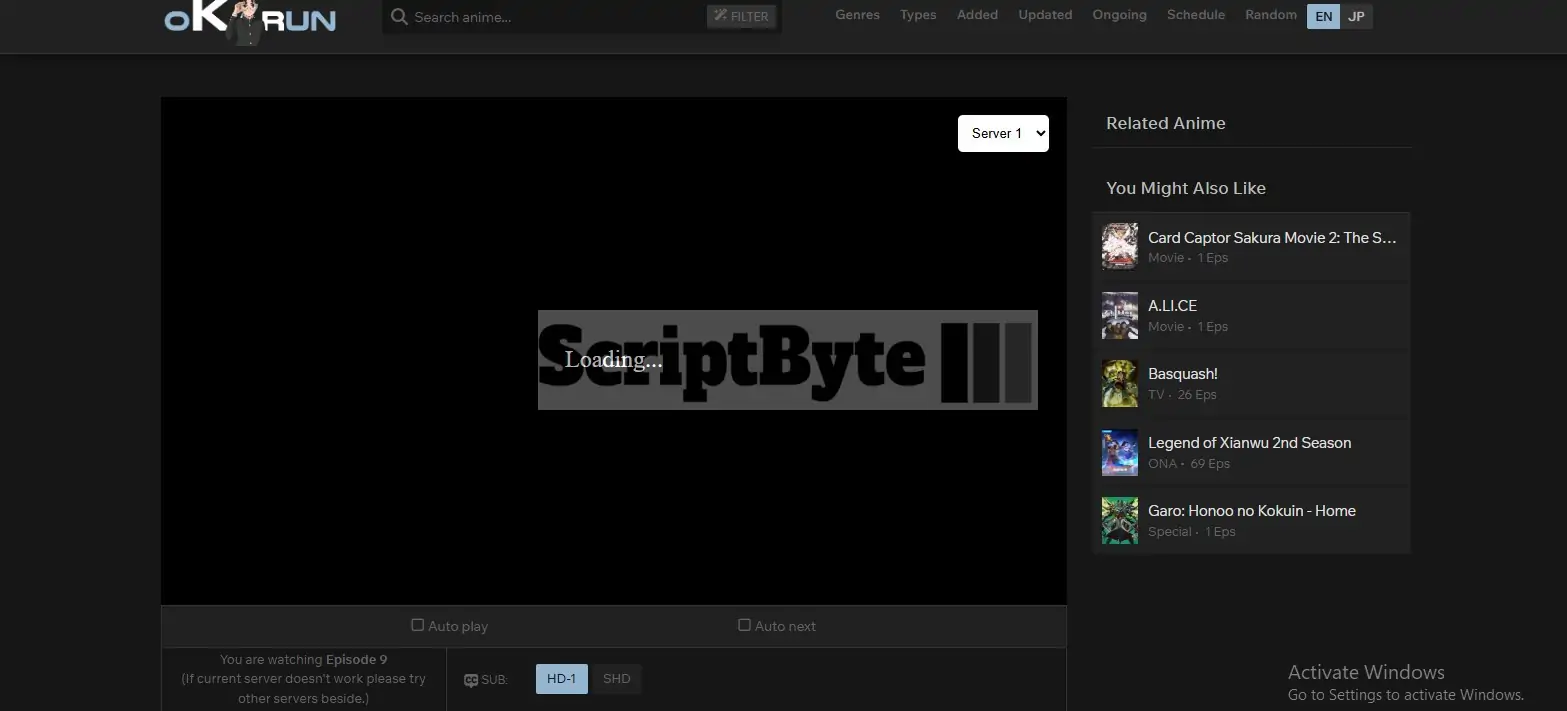
Task: Open the A.LI.CE poster thumbnail
Action: pos(1119,315)
